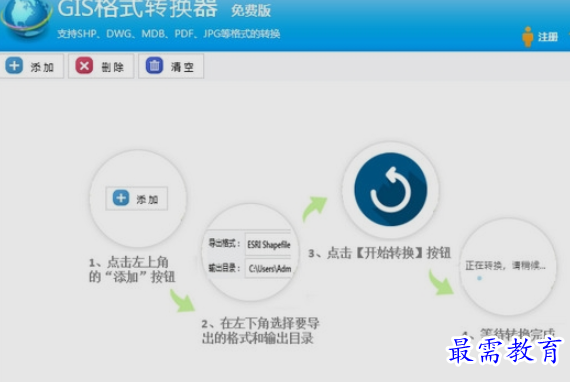The height and width of the screenshot is (382, 570).
Task: Click the 添加 (Add) toolbar button
Action: click(31, 66)
